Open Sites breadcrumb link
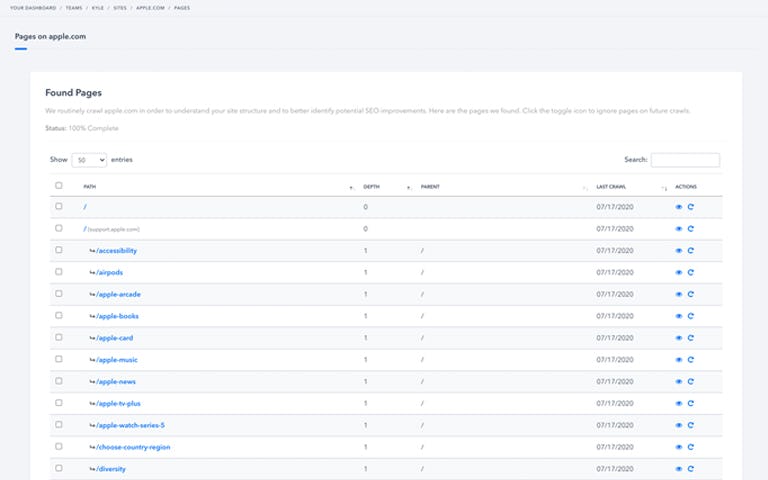 coord(120,8)
